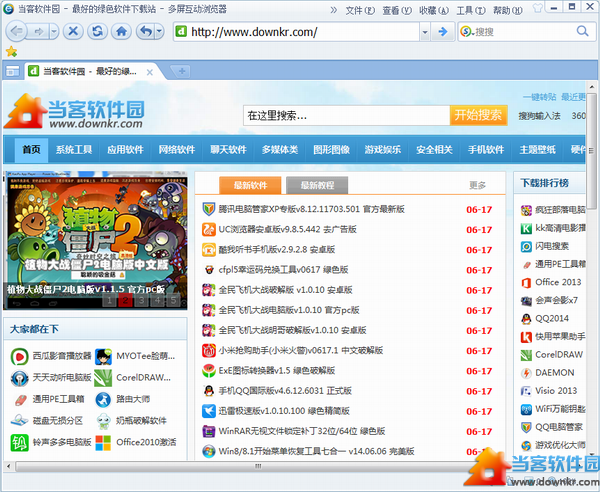Click the browser Back arrow button
The height and width of the screenshot is (492, 600).
point(16,31)
